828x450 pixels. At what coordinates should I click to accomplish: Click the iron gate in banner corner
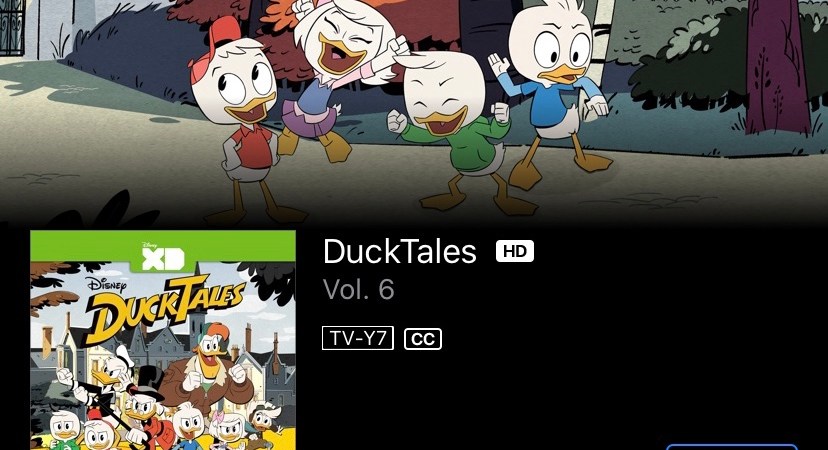pos(12,26)
